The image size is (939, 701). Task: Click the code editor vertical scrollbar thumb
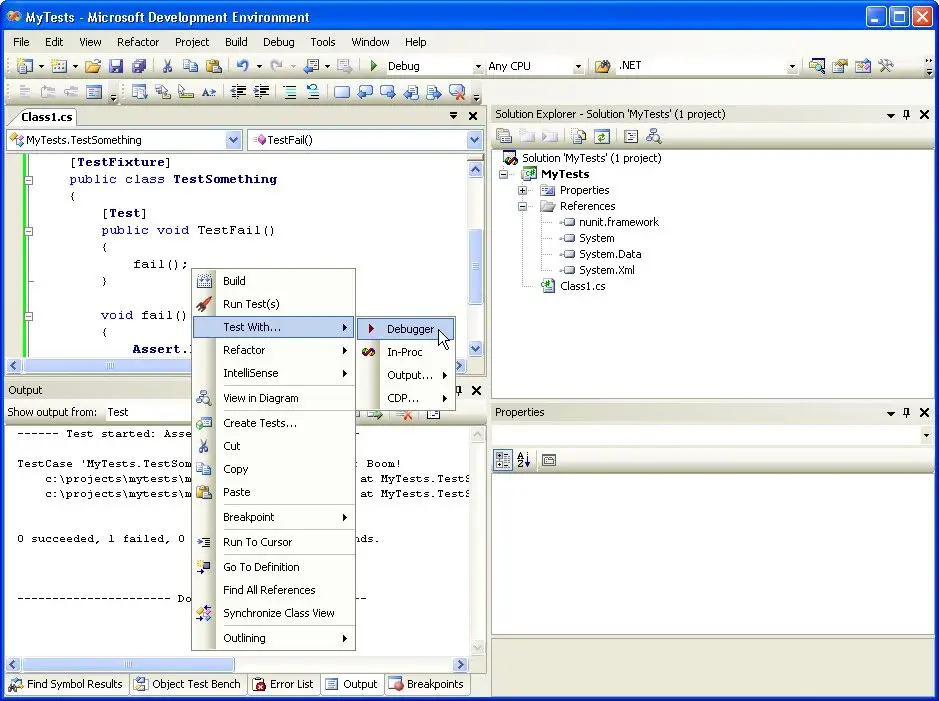coord(475,266)
